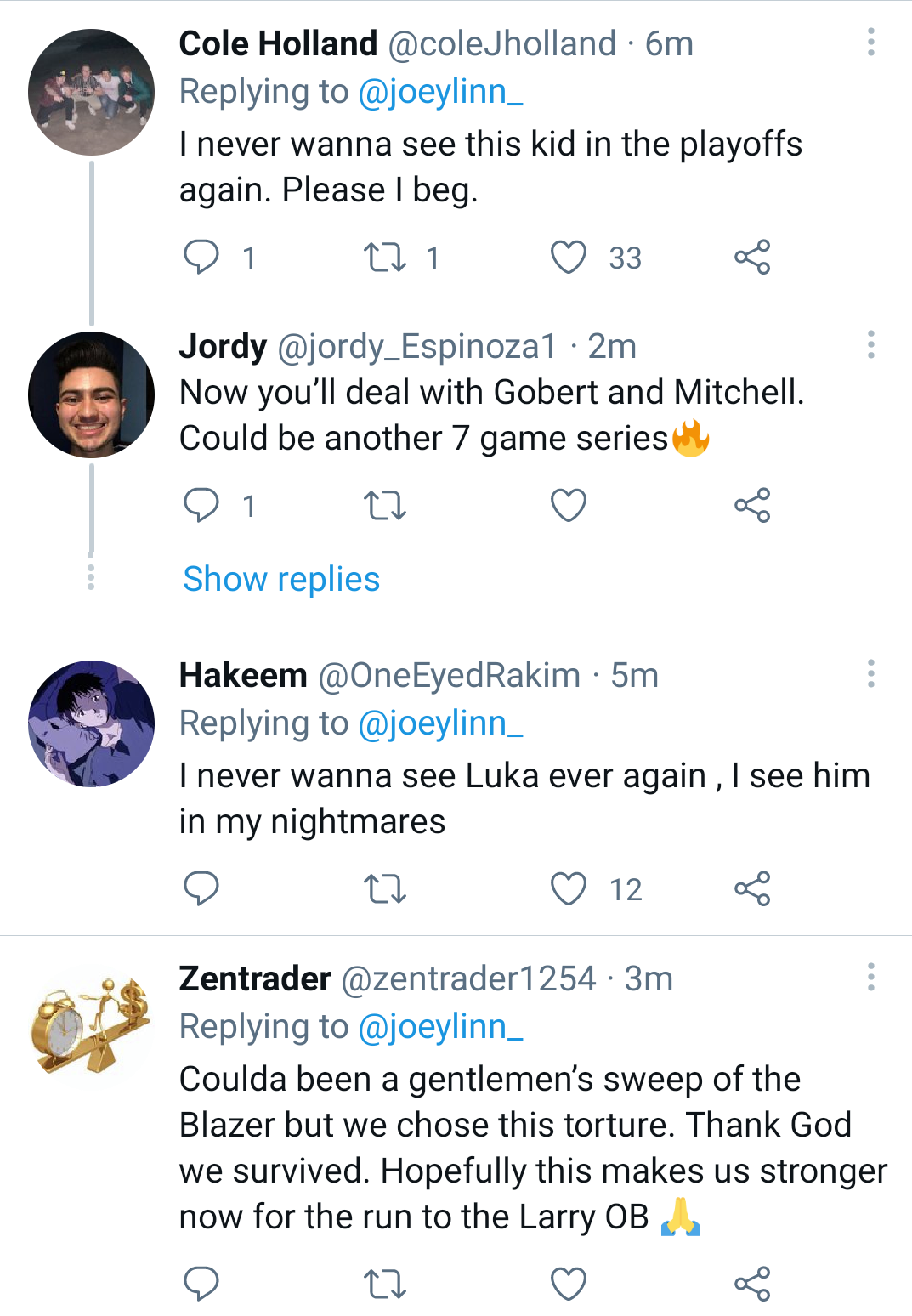
Task: Retweet Cole Holland's playoffs tweet
Action: tap(385, 258)
